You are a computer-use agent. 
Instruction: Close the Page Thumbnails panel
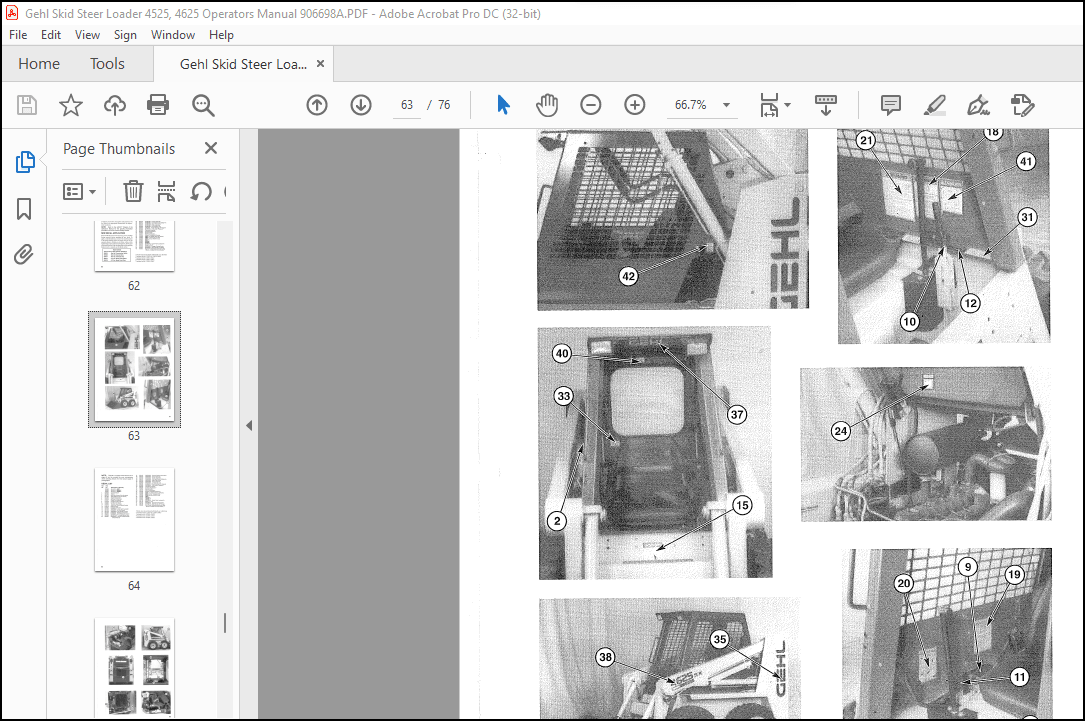click(210, 148)
